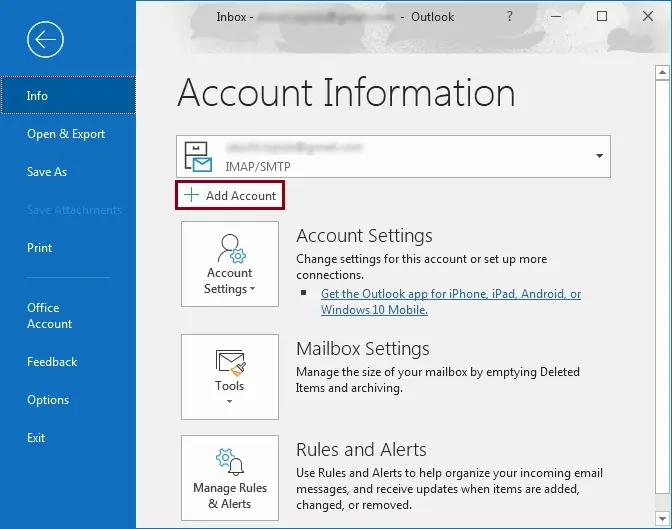
Task: Click Exit in the sidebar
Action: pos(36,438)
